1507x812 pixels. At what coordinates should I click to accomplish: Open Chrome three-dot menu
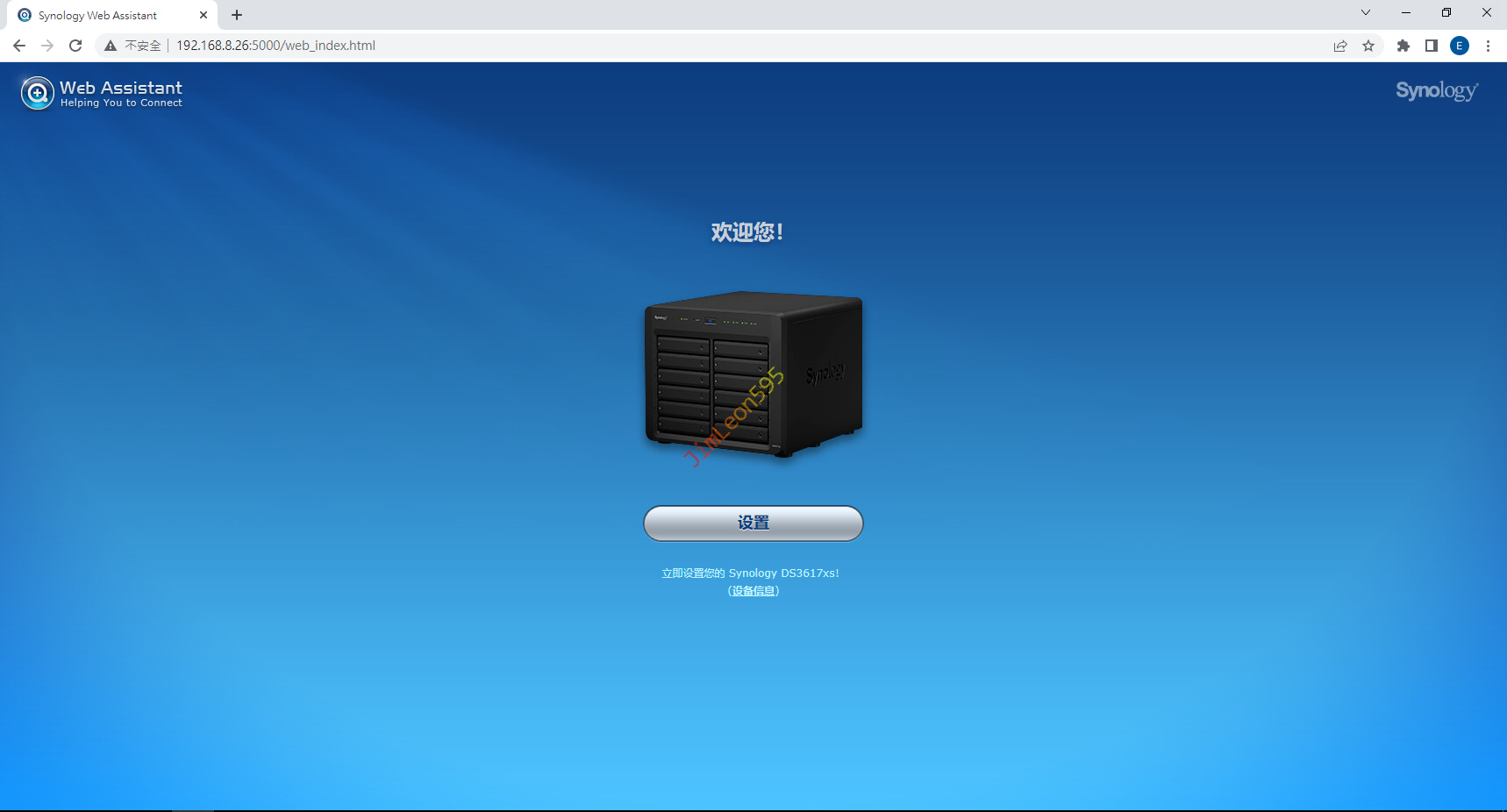(x=1488, y=46)
